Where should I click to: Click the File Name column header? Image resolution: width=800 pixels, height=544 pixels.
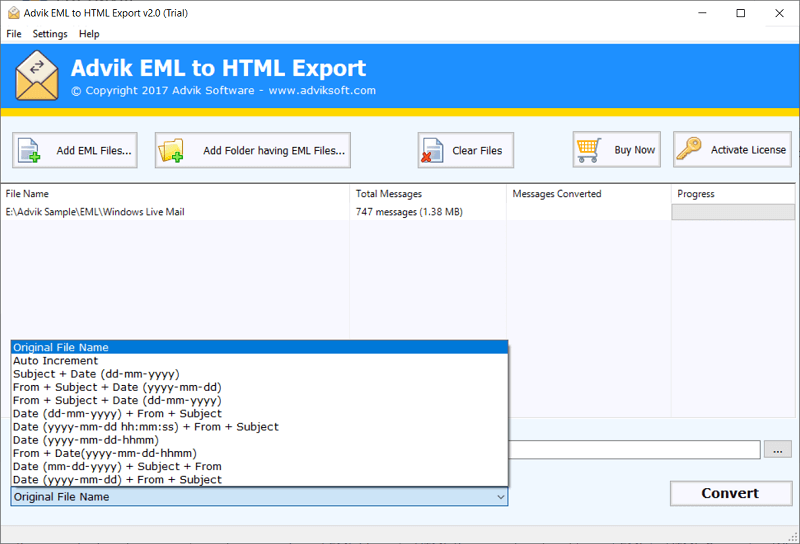point(175,194)
